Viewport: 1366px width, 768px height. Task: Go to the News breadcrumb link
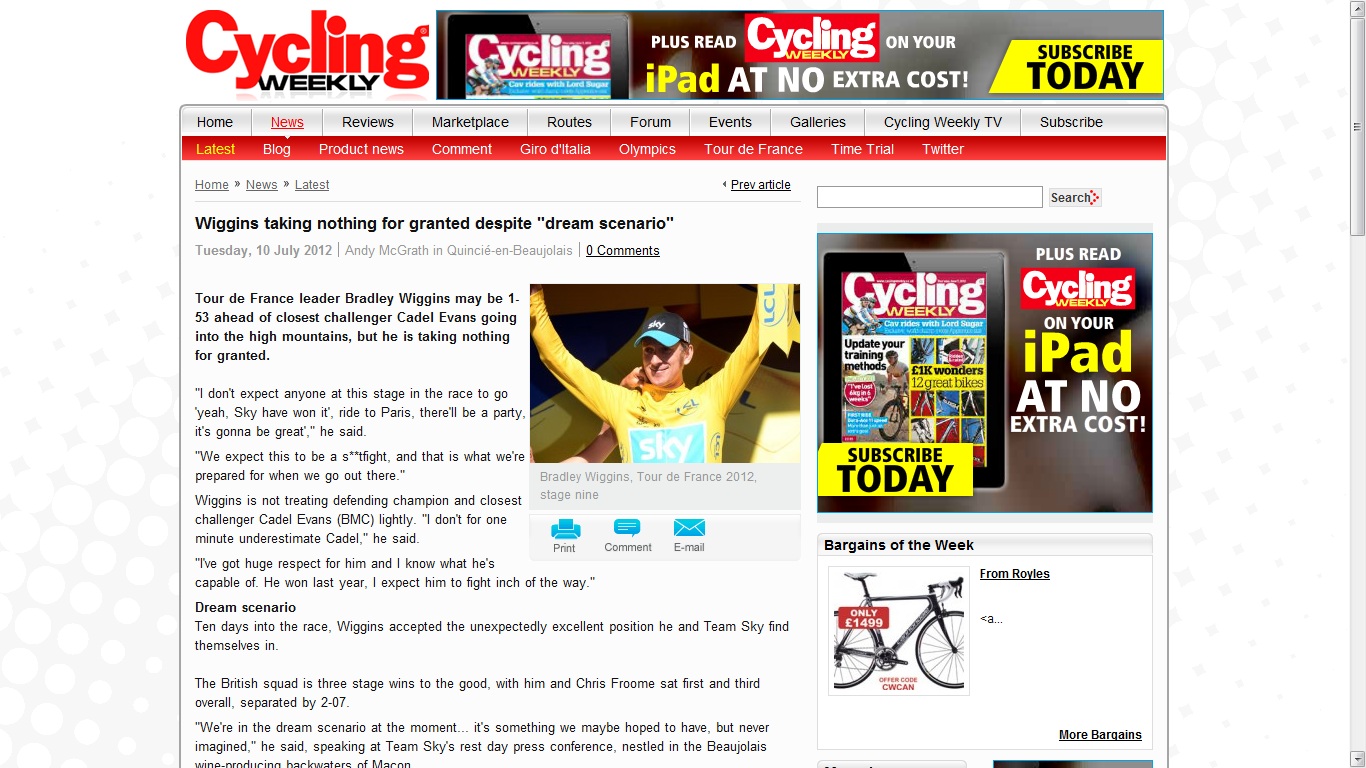coord(262,185)
